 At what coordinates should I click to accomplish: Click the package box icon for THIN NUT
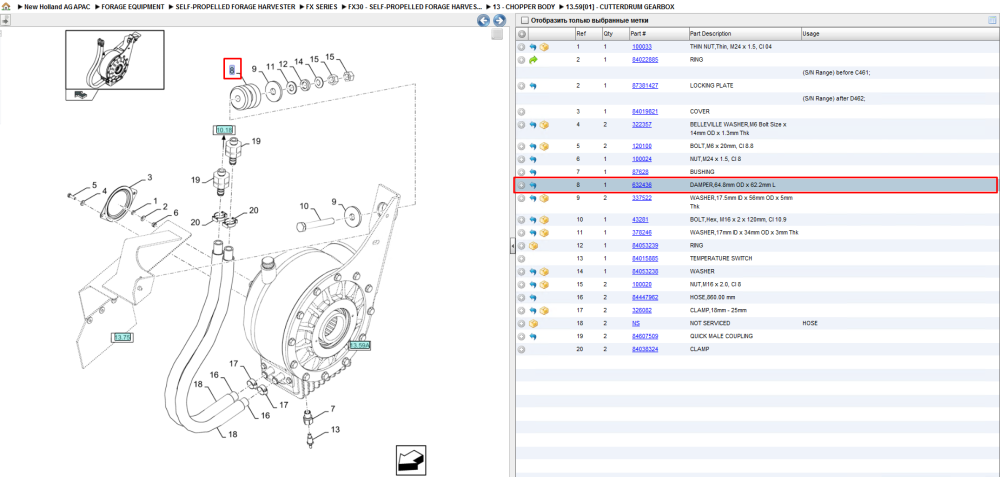(x=545, y=47)
